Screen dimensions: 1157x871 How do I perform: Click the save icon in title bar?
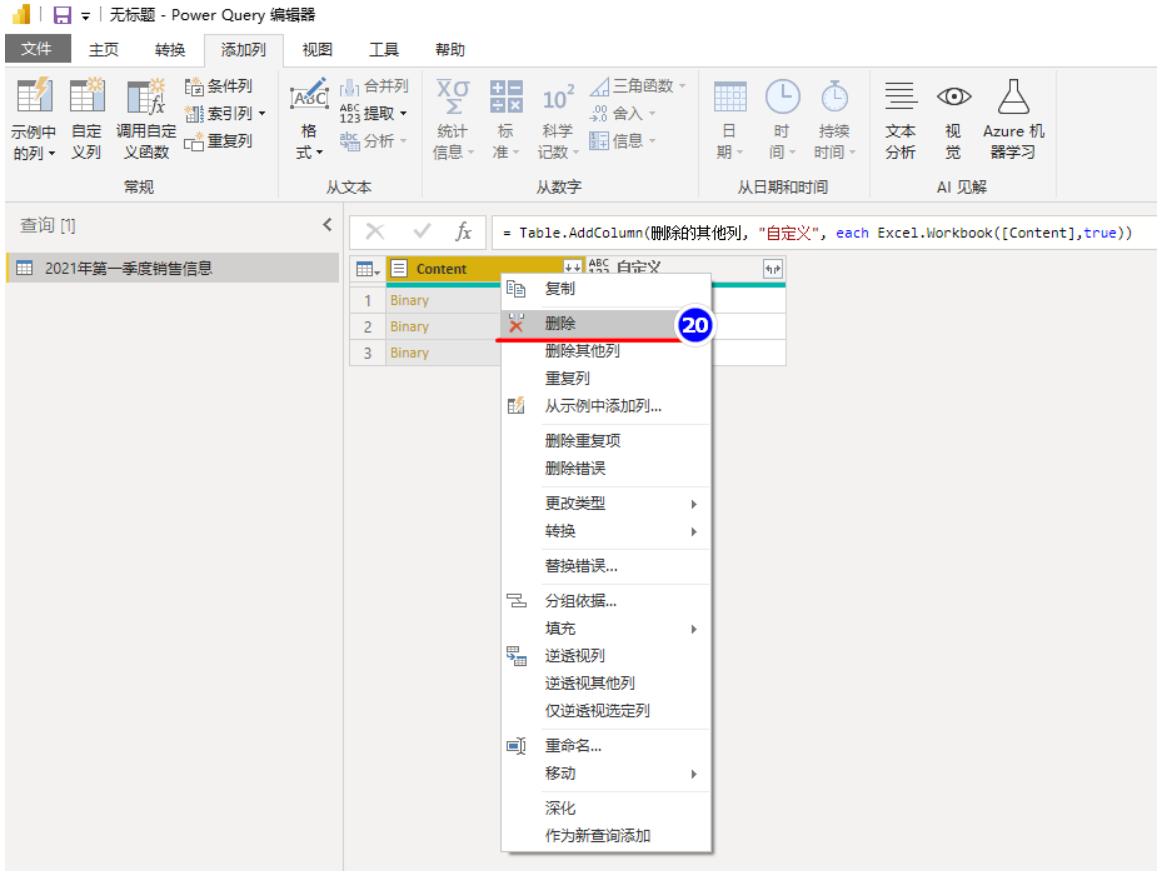point(63,15)
